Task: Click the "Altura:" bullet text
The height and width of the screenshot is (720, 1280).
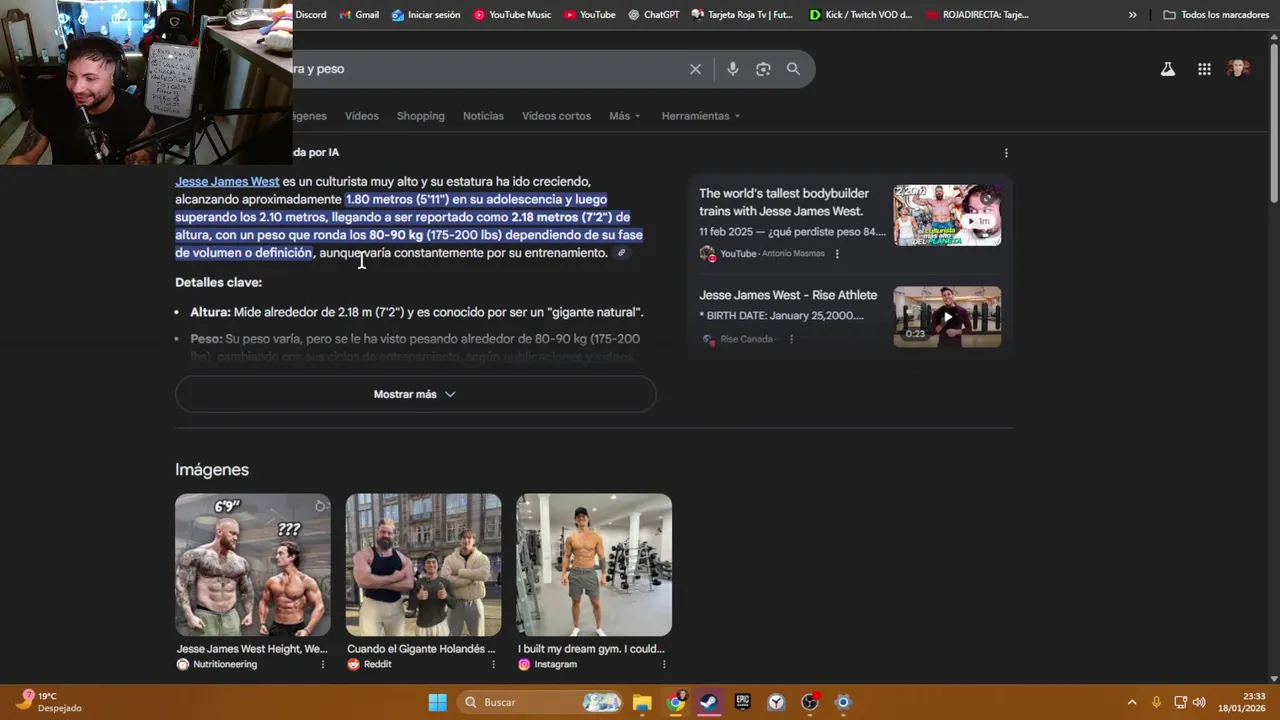Action: click(x=210, y=313)
